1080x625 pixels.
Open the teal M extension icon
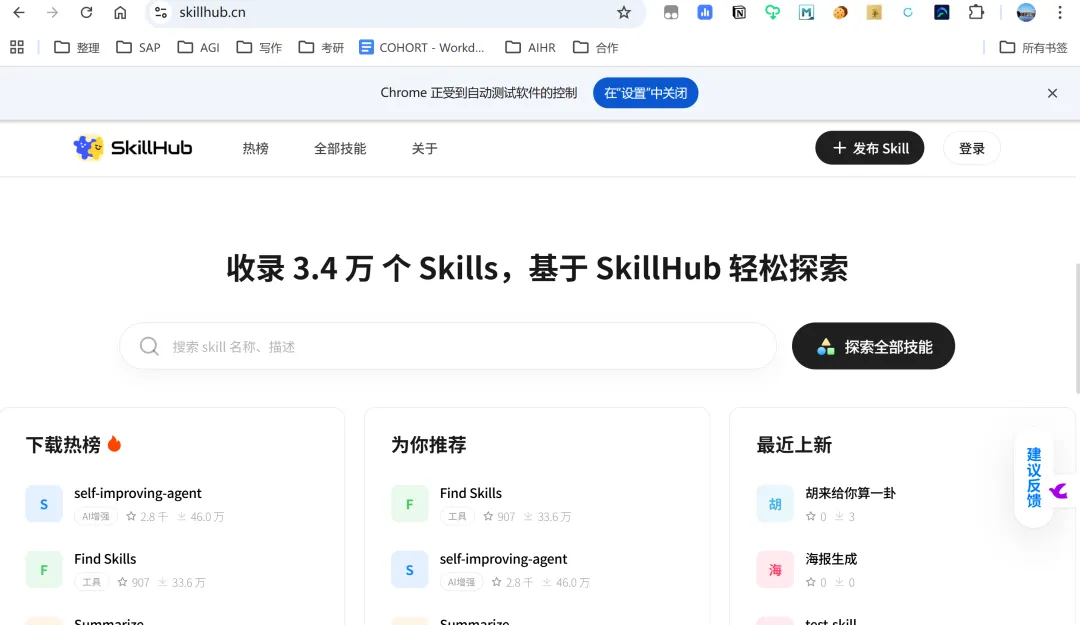pyautogui.click(x=806, y=12)
